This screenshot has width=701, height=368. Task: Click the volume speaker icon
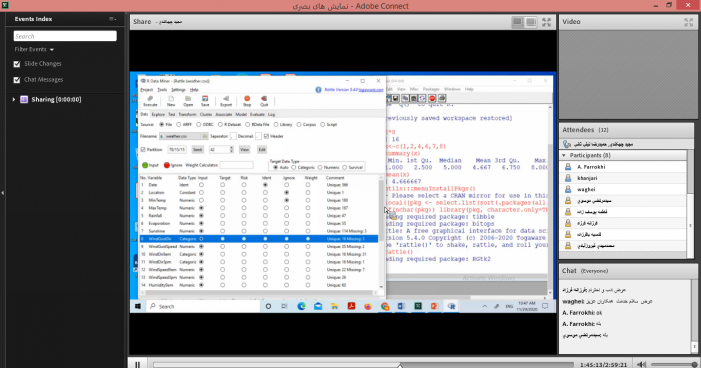pos(642,364)
